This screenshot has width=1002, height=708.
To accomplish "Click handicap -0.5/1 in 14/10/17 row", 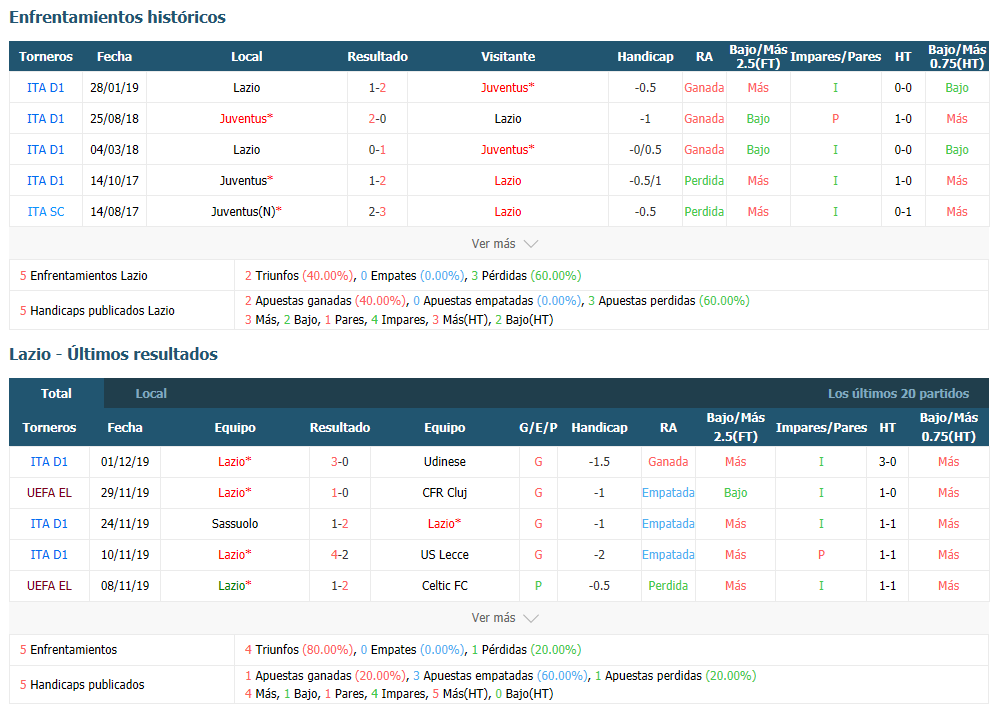I will (x=645, y=181).
